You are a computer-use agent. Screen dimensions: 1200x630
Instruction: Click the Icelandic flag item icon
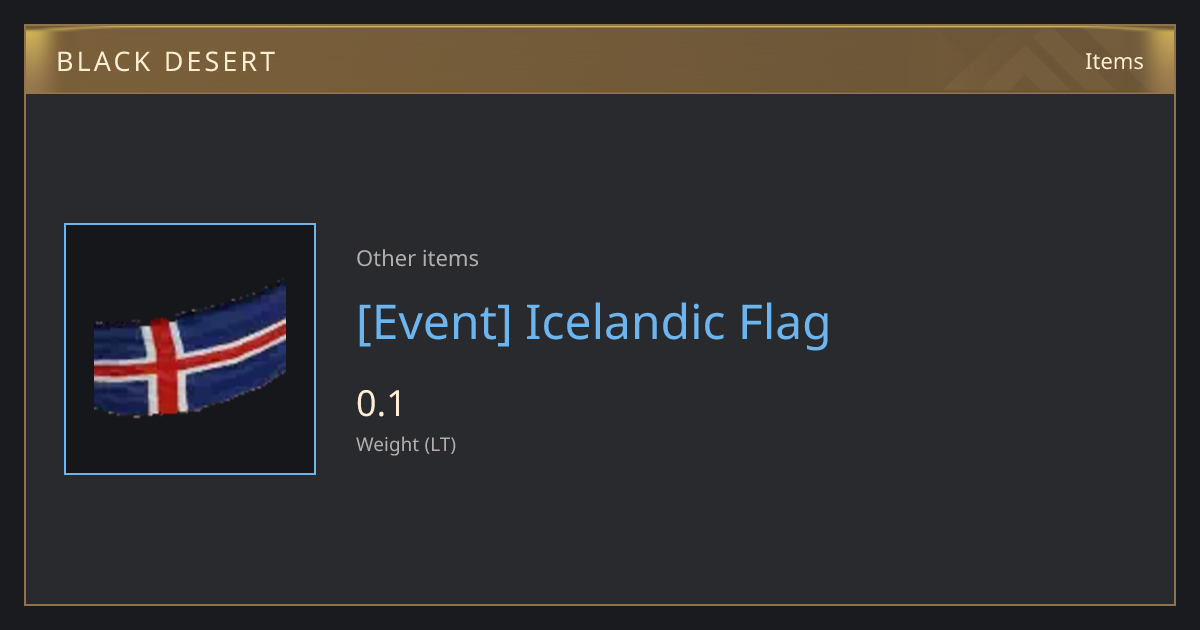point(190,349)
